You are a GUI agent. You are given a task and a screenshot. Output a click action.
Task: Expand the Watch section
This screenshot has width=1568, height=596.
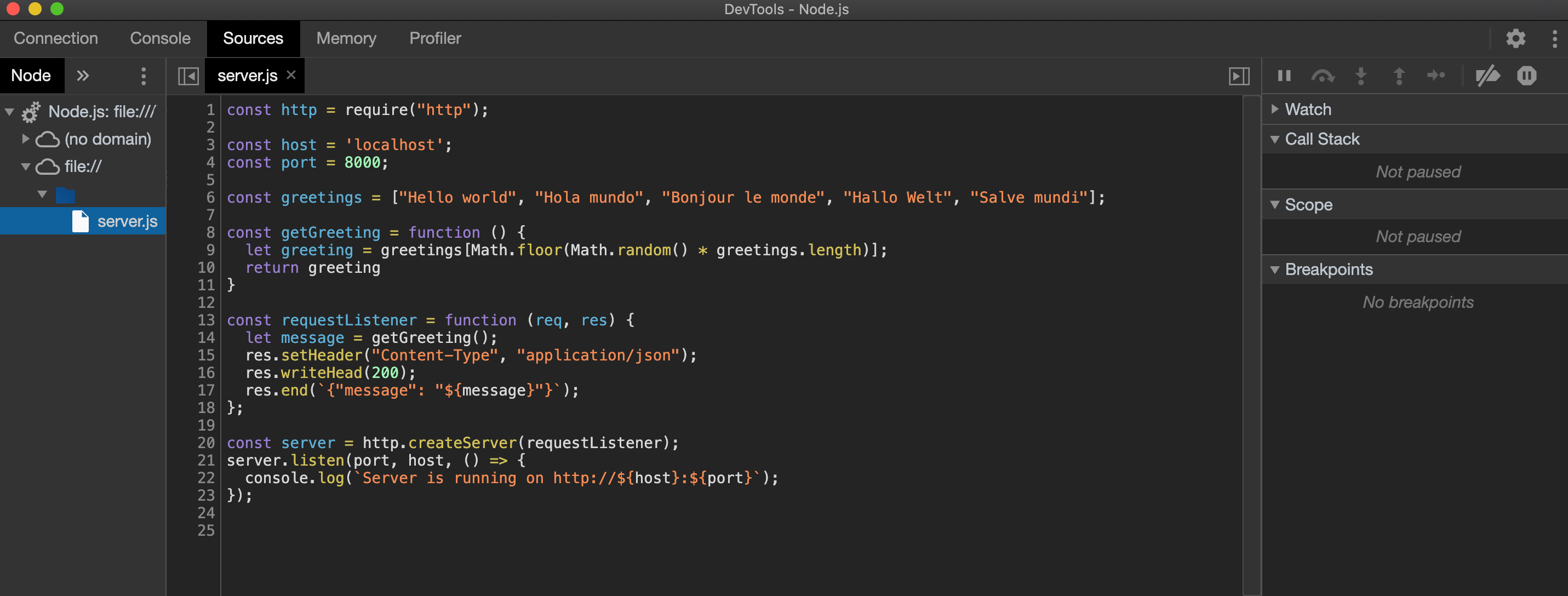(x=1274, y=109)
